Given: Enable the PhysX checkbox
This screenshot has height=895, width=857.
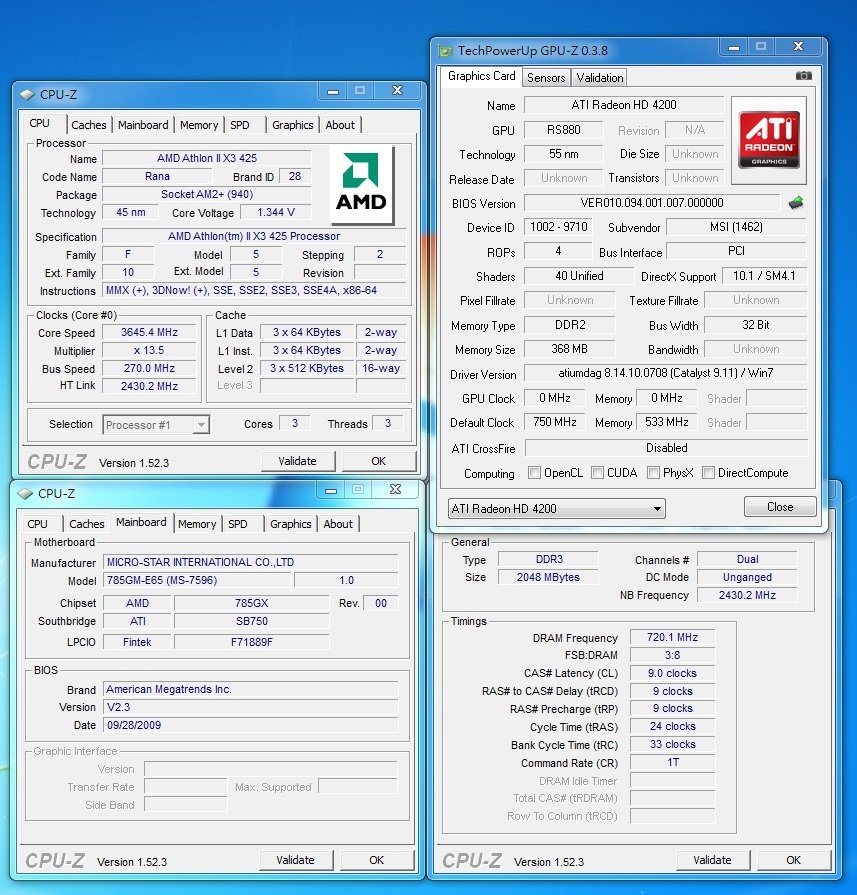Looking at the screenshot, I should pos(653,473).
